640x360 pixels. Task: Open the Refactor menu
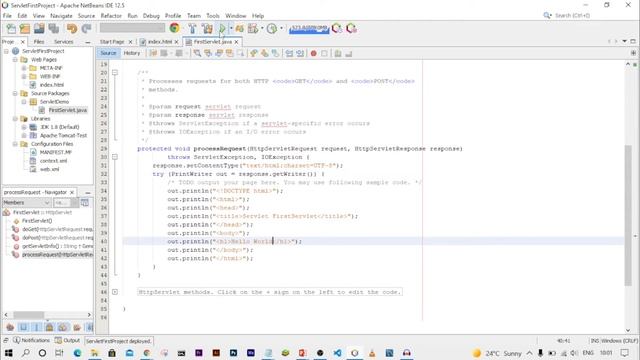(x=111, y=16)
